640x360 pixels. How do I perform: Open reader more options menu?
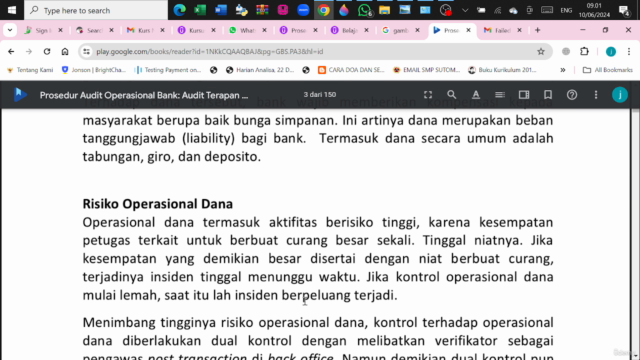(596, 95)
